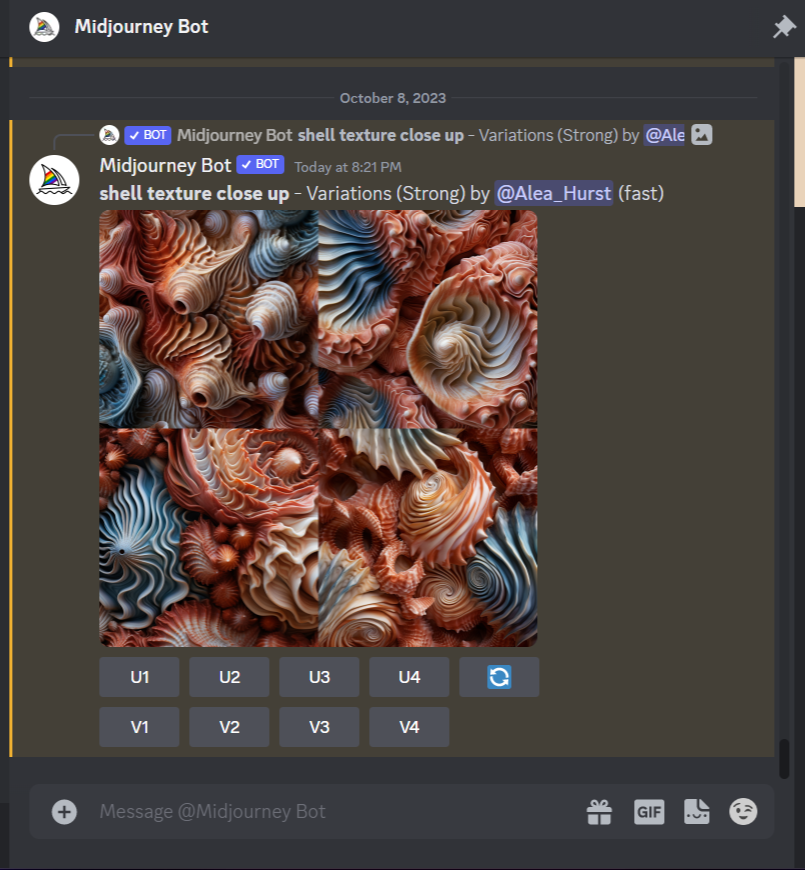Open pinned messages with the pin icon

[x=784, y=27]
